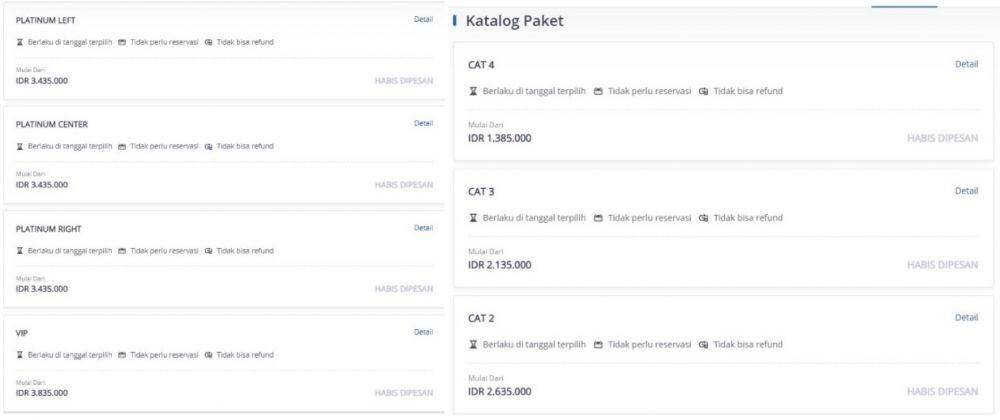Click refund icon in CAT 2 package

click(704, 344)
